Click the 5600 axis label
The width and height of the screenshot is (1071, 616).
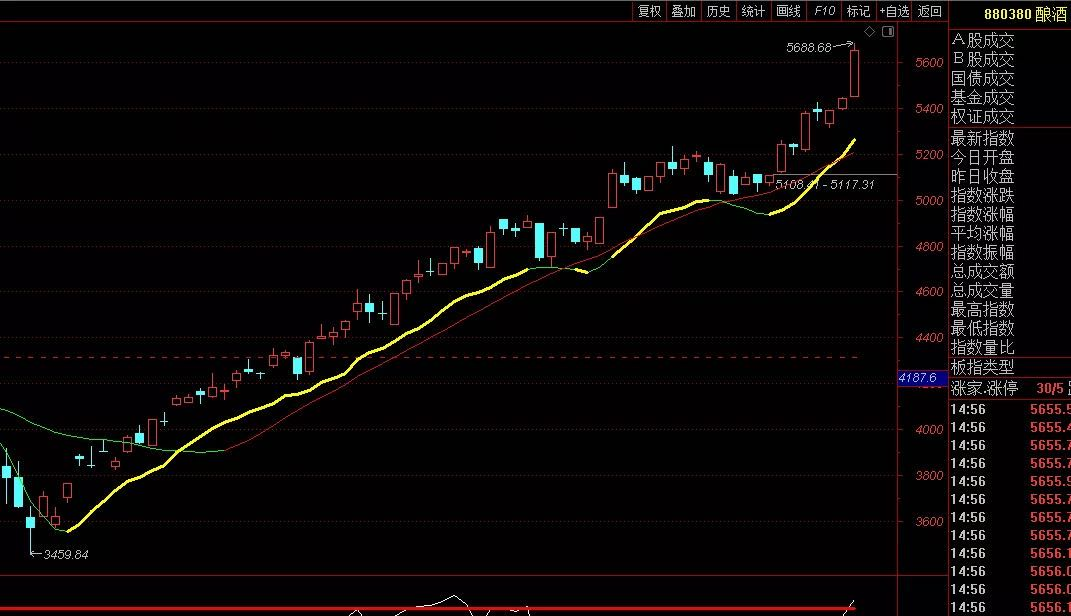pos(929,63)
